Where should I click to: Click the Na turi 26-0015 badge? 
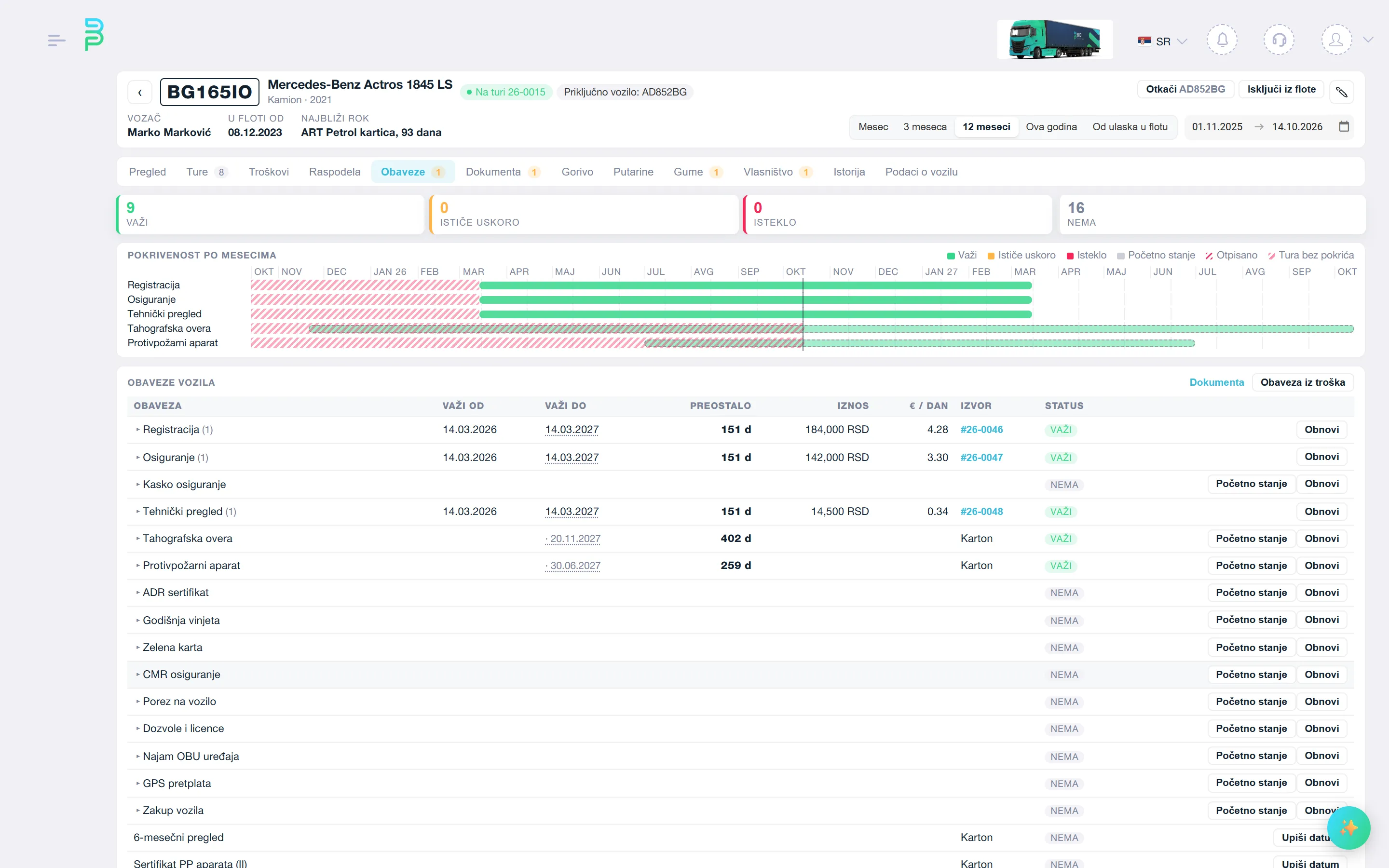pyautogui.click(x=505, y=92)
